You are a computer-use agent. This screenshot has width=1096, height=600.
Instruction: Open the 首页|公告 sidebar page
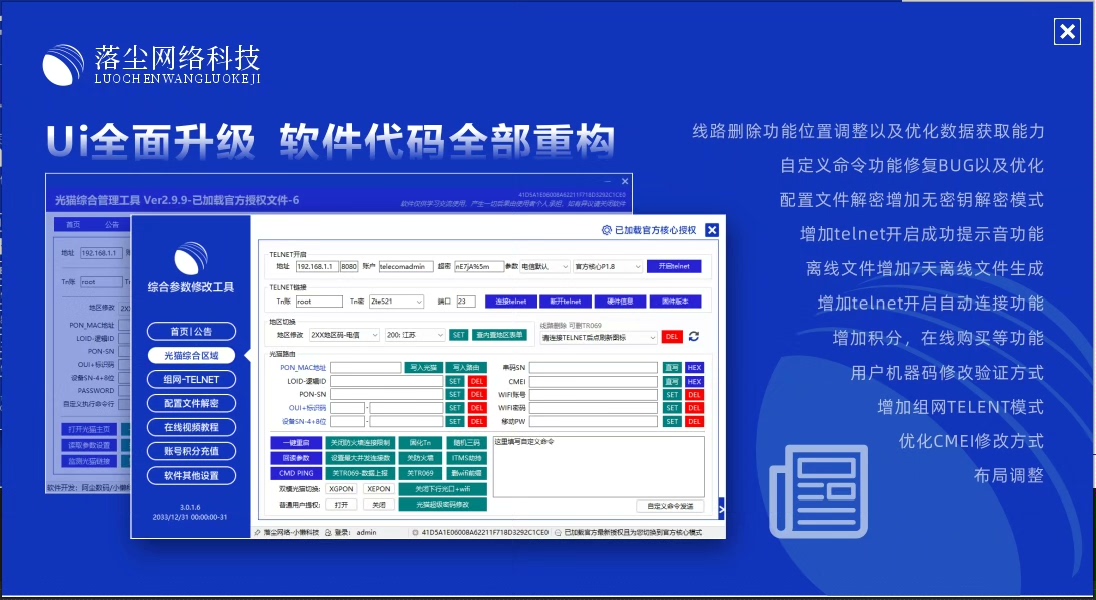pyautogui.click(x=191, y=331)
